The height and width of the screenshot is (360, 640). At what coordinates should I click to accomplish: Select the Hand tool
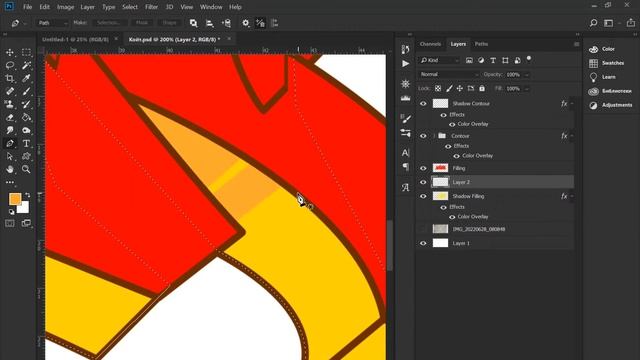[10, 169]
